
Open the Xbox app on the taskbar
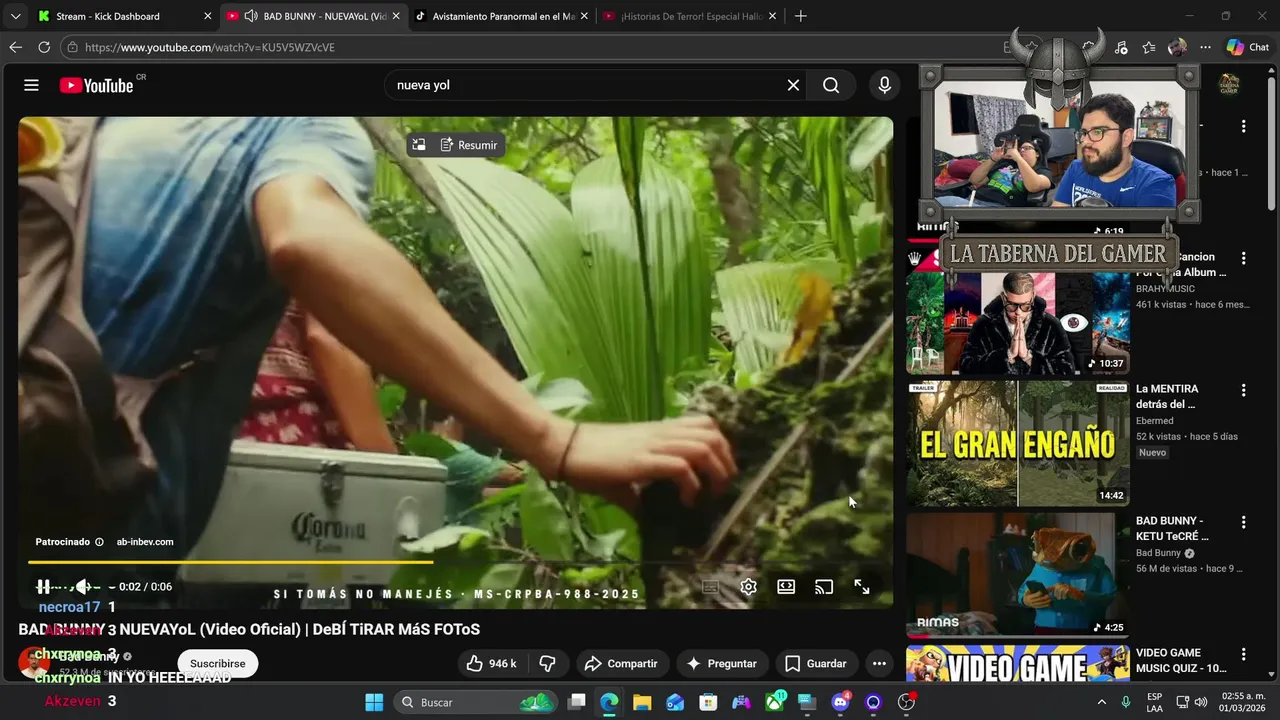774,702
